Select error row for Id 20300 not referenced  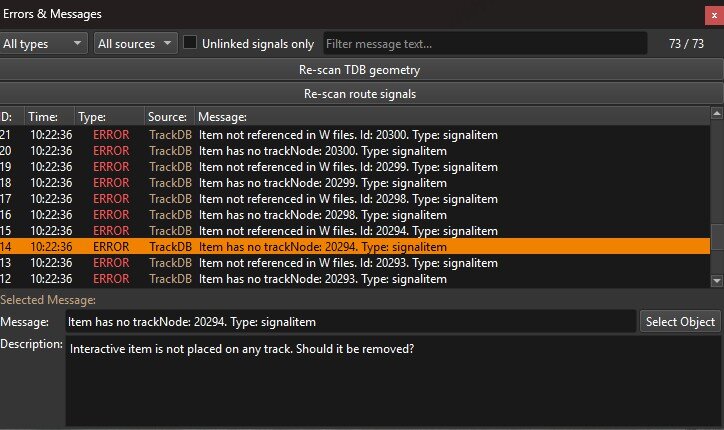[x=355, y=135]
